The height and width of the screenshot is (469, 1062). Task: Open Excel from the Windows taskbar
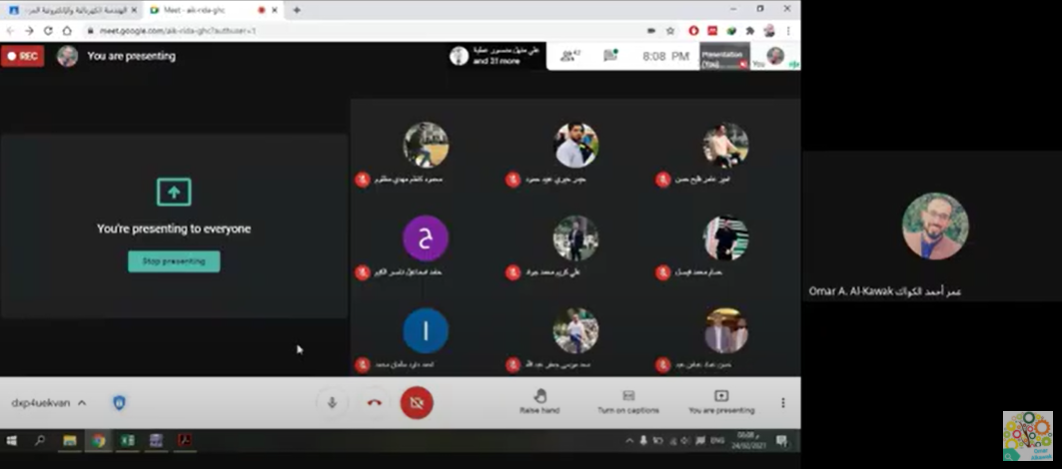127,440
